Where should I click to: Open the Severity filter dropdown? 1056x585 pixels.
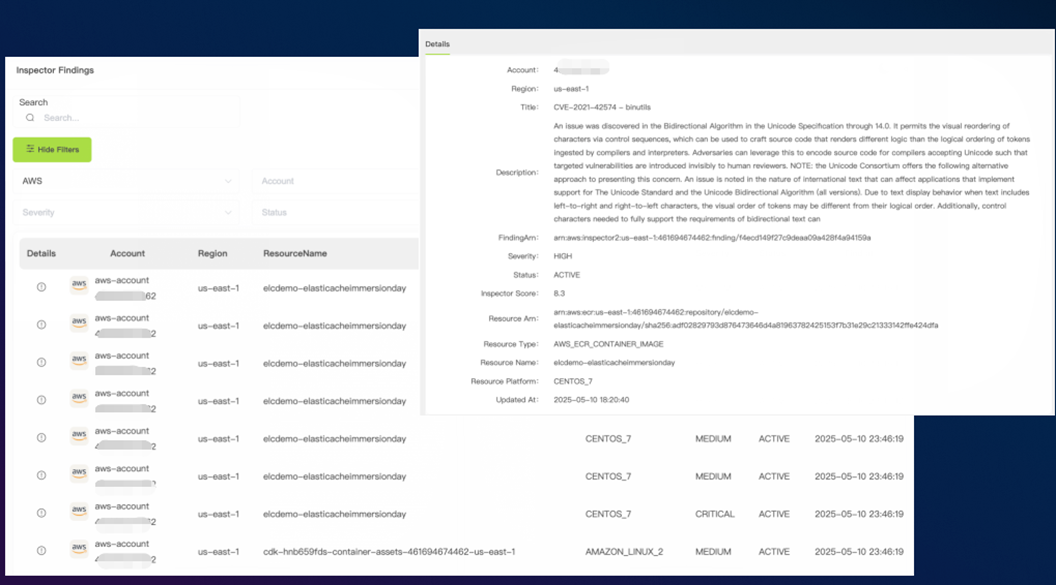127,213
